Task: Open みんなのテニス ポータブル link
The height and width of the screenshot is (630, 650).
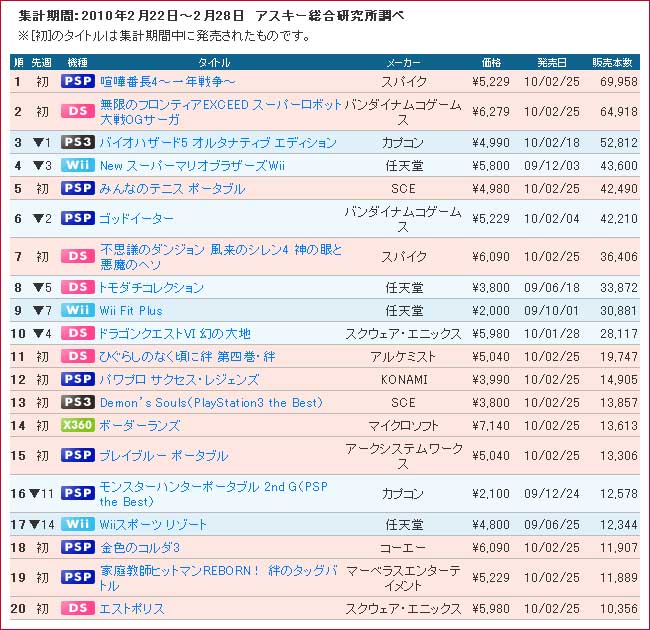Action: coord(172,189)
